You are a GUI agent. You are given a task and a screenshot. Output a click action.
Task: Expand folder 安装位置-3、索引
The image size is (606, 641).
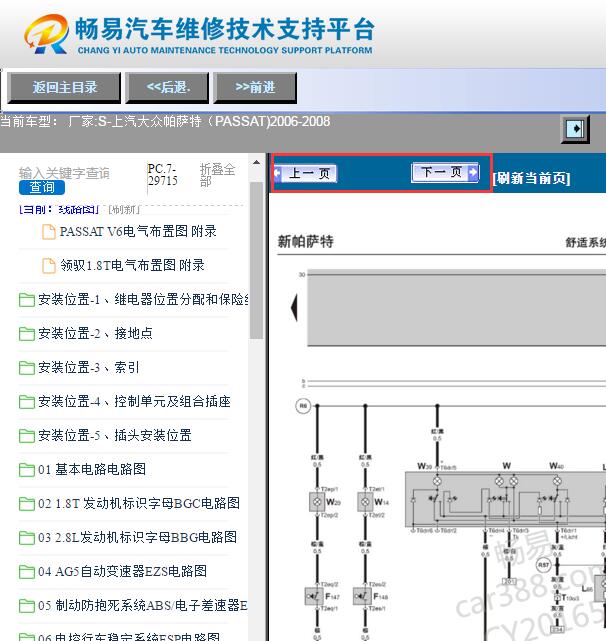89,367
